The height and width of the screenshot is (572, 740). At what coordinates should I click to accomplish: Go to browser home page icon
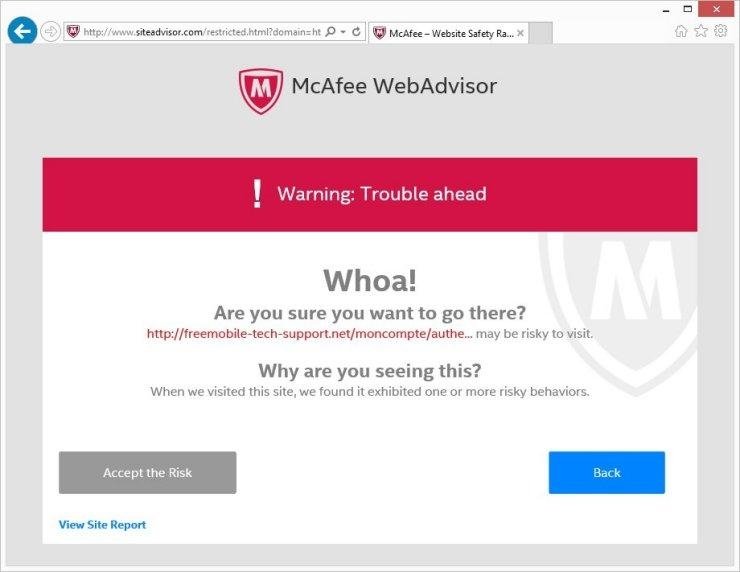click(681, 31)
